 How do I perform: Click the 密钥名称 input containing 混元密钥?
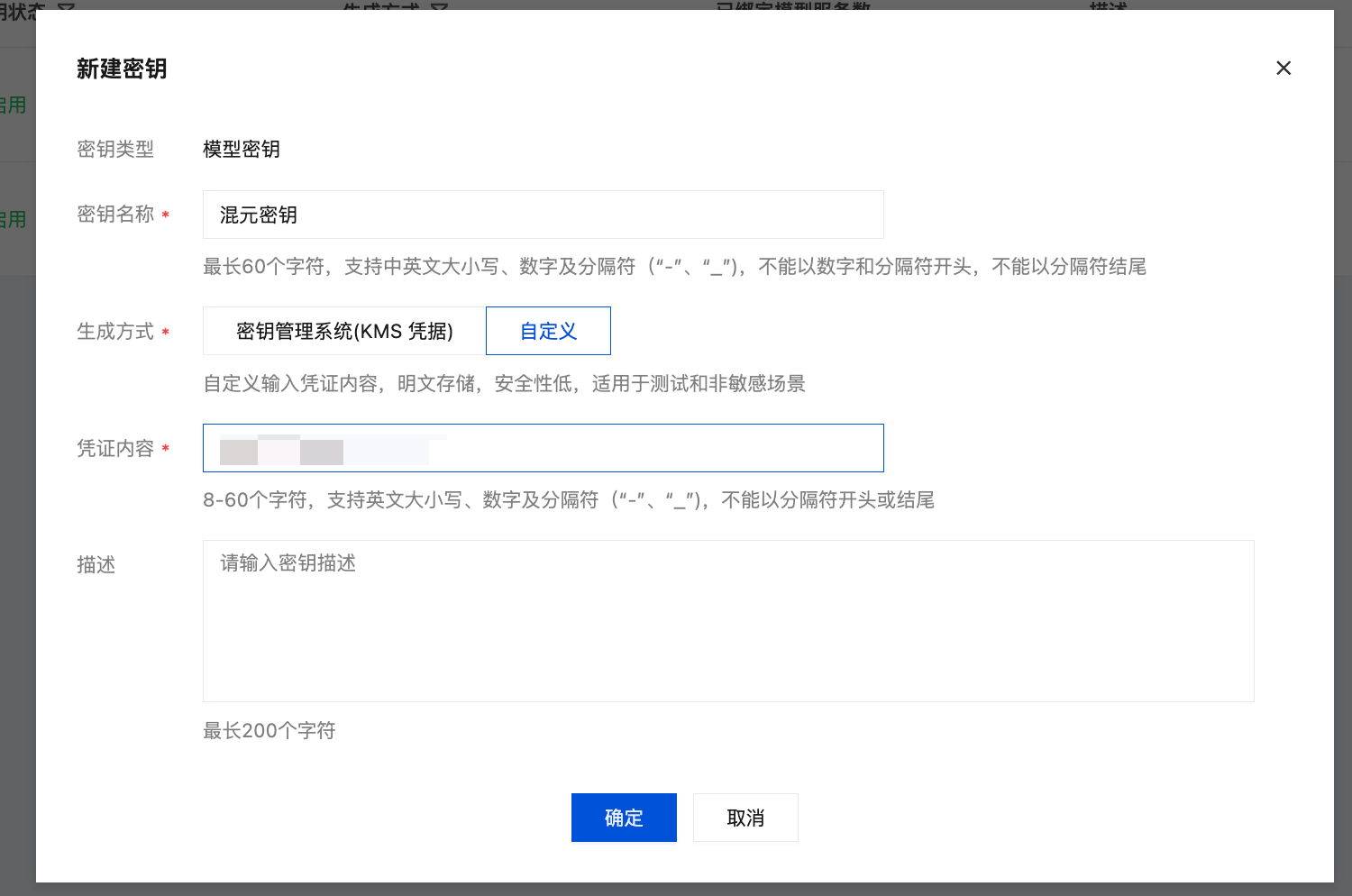[543, 215]
